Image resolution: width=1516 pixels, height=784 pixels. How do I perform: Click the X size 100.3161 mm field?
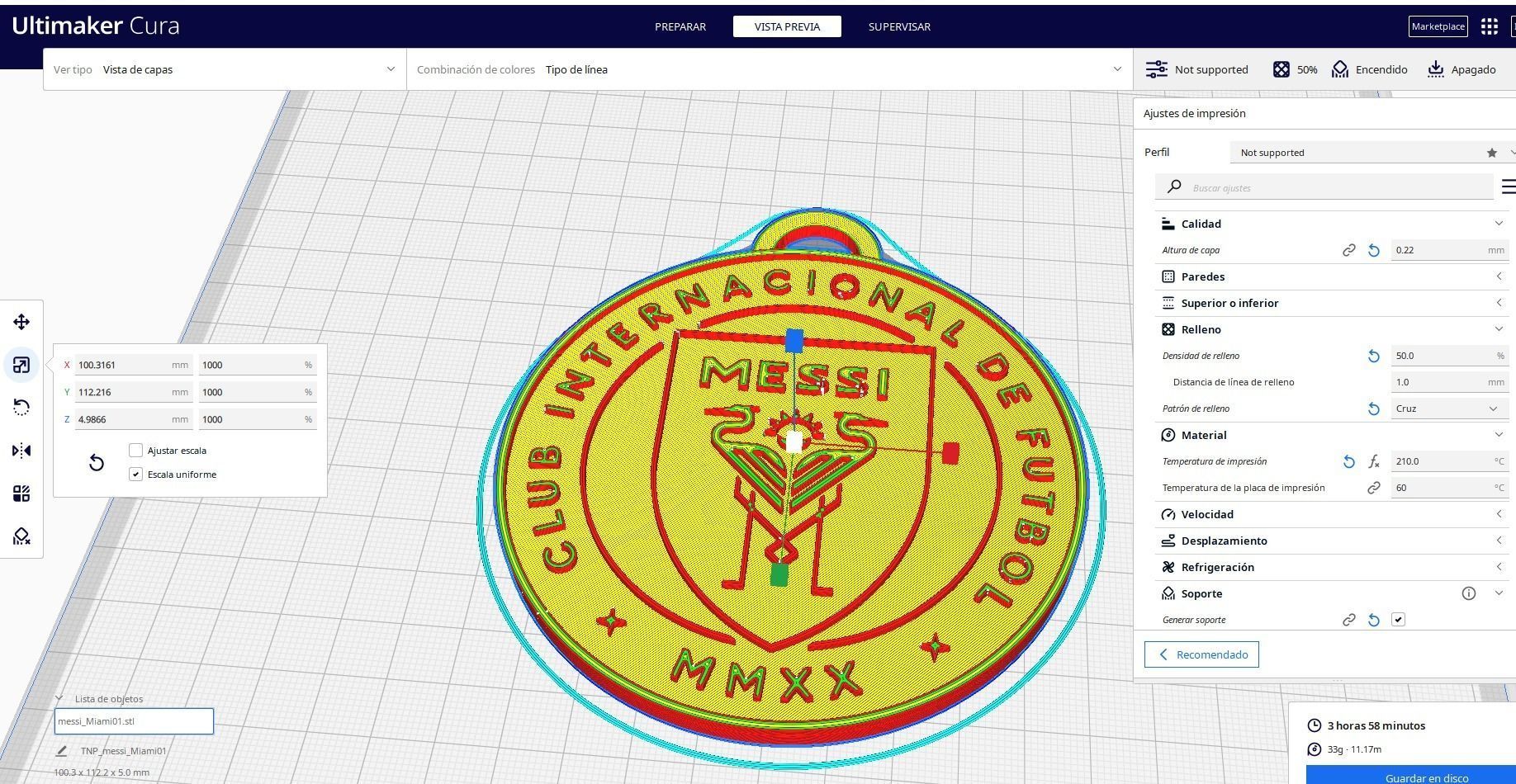click(x=134, y=365)
